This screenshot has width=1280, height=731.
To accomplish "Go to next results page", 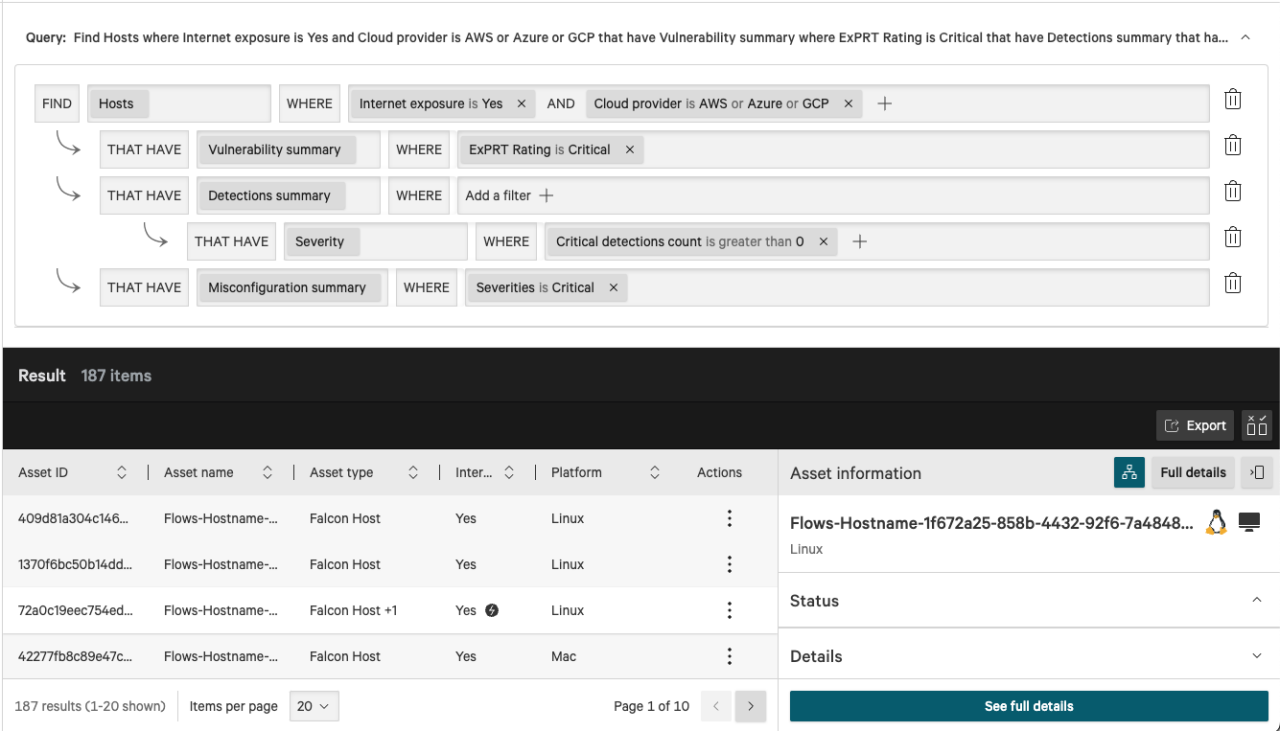I will 751,706.
